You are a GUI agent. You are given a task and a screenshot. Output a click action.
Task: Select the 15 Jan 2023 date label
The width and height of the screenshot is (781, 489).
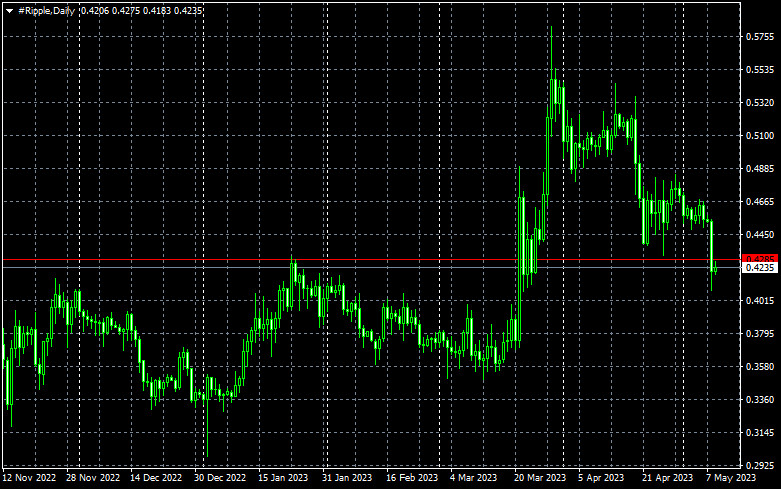tap(283, 478)
